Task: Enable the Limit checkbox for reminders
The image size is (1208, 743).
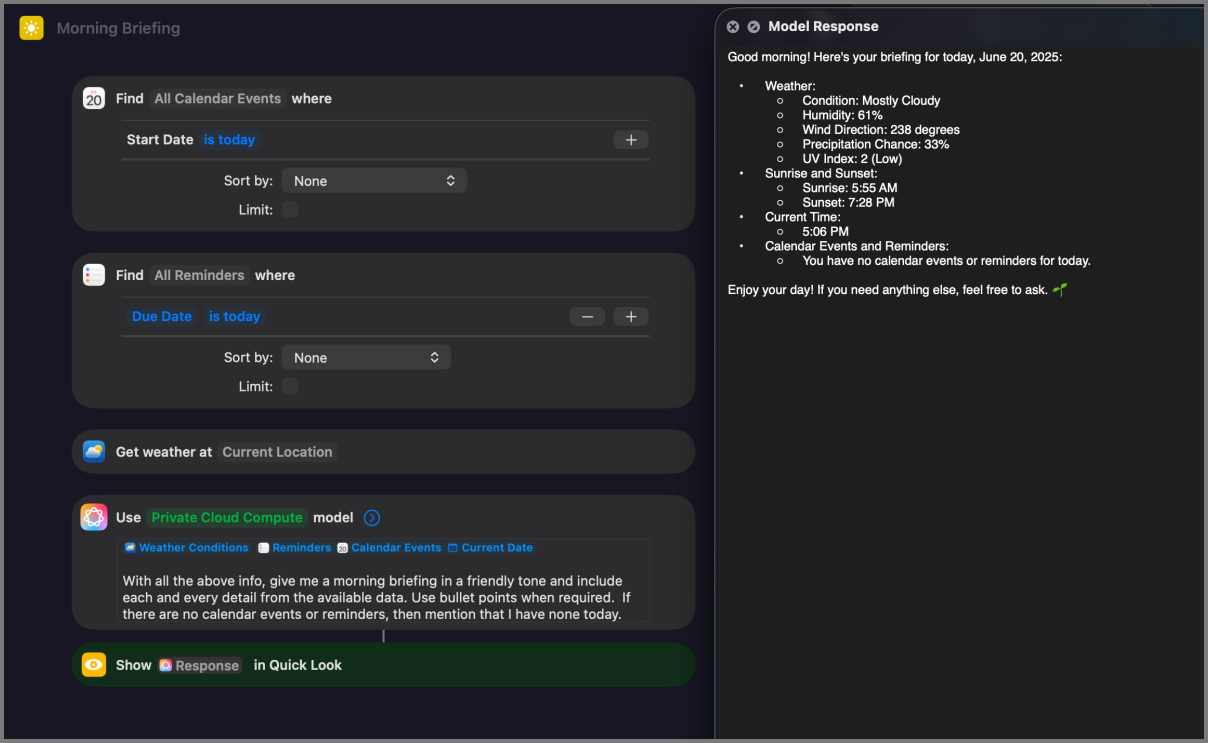Action: coord(290,387)
